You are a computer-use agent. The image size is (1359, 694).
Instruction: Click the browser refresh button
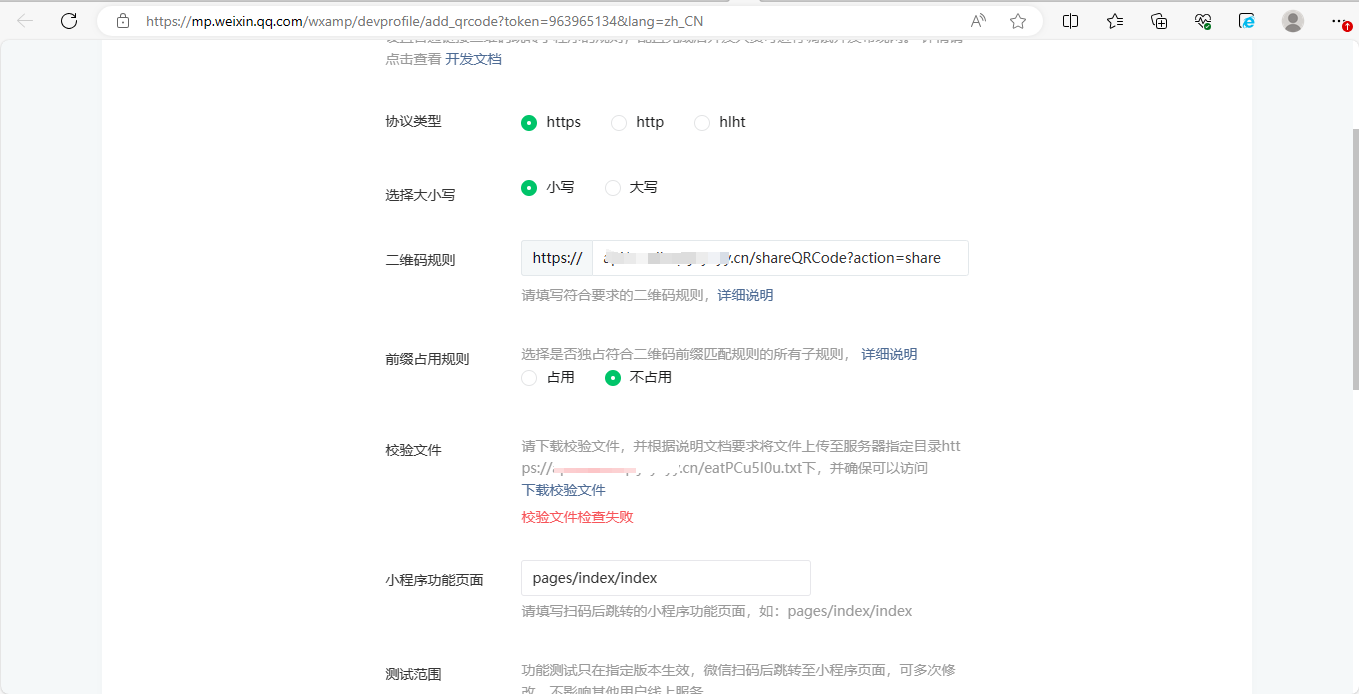click(69, 21)
